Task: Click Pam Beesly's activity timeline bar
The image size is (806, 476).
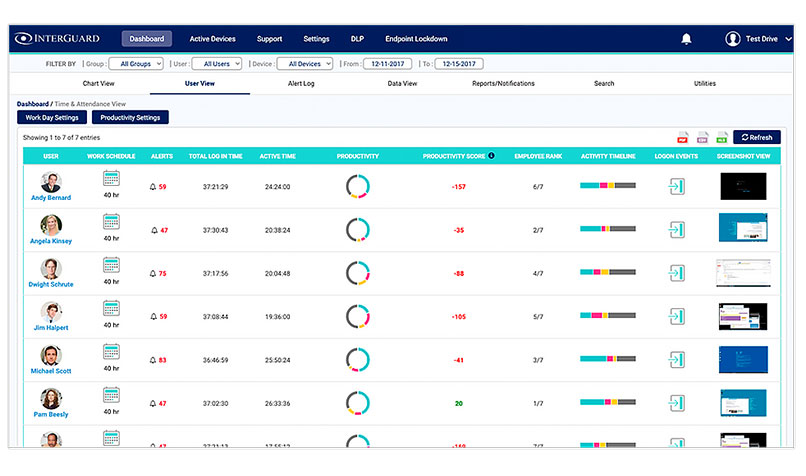Action: pos(607,403)
